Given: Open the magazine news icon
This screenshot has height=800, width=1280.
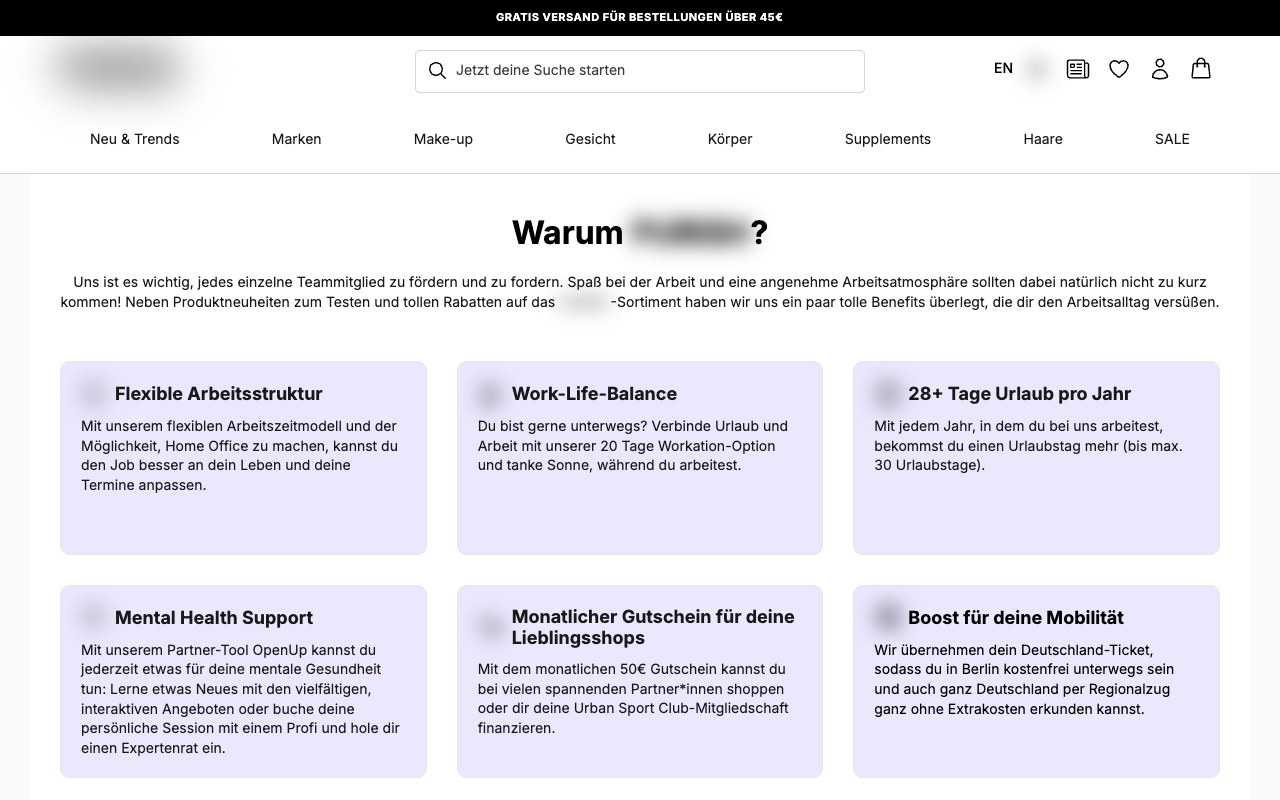Looking at the screenshot, I should point(1078,69).
